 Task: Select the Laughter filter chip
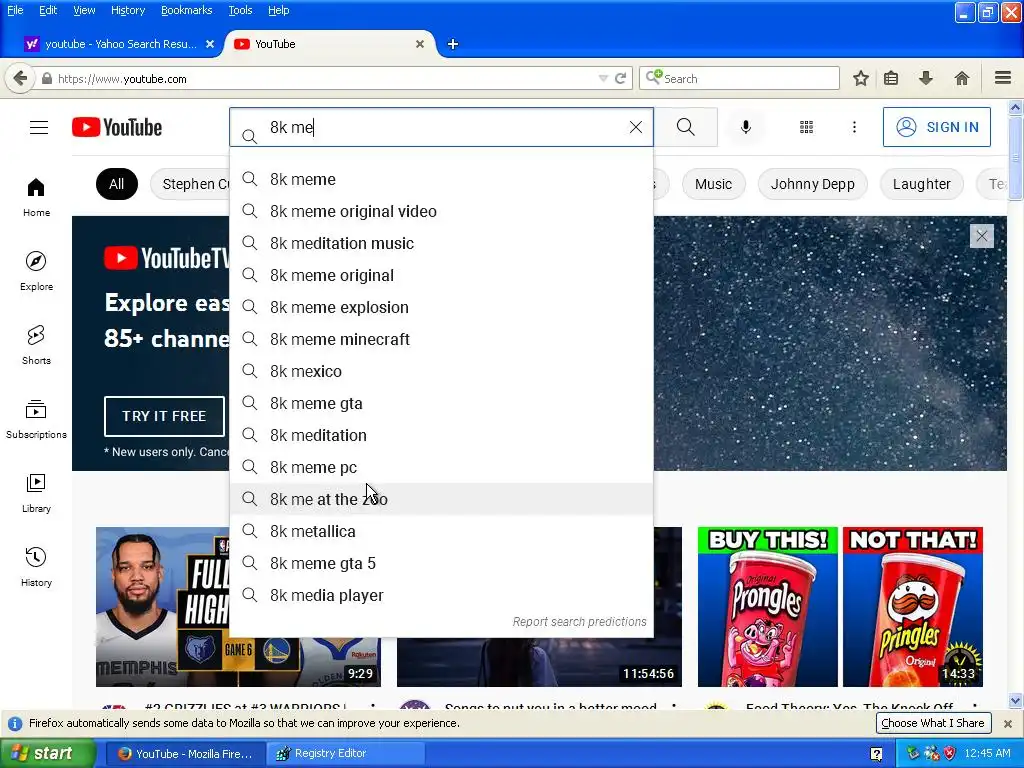(x=921, y=184)
